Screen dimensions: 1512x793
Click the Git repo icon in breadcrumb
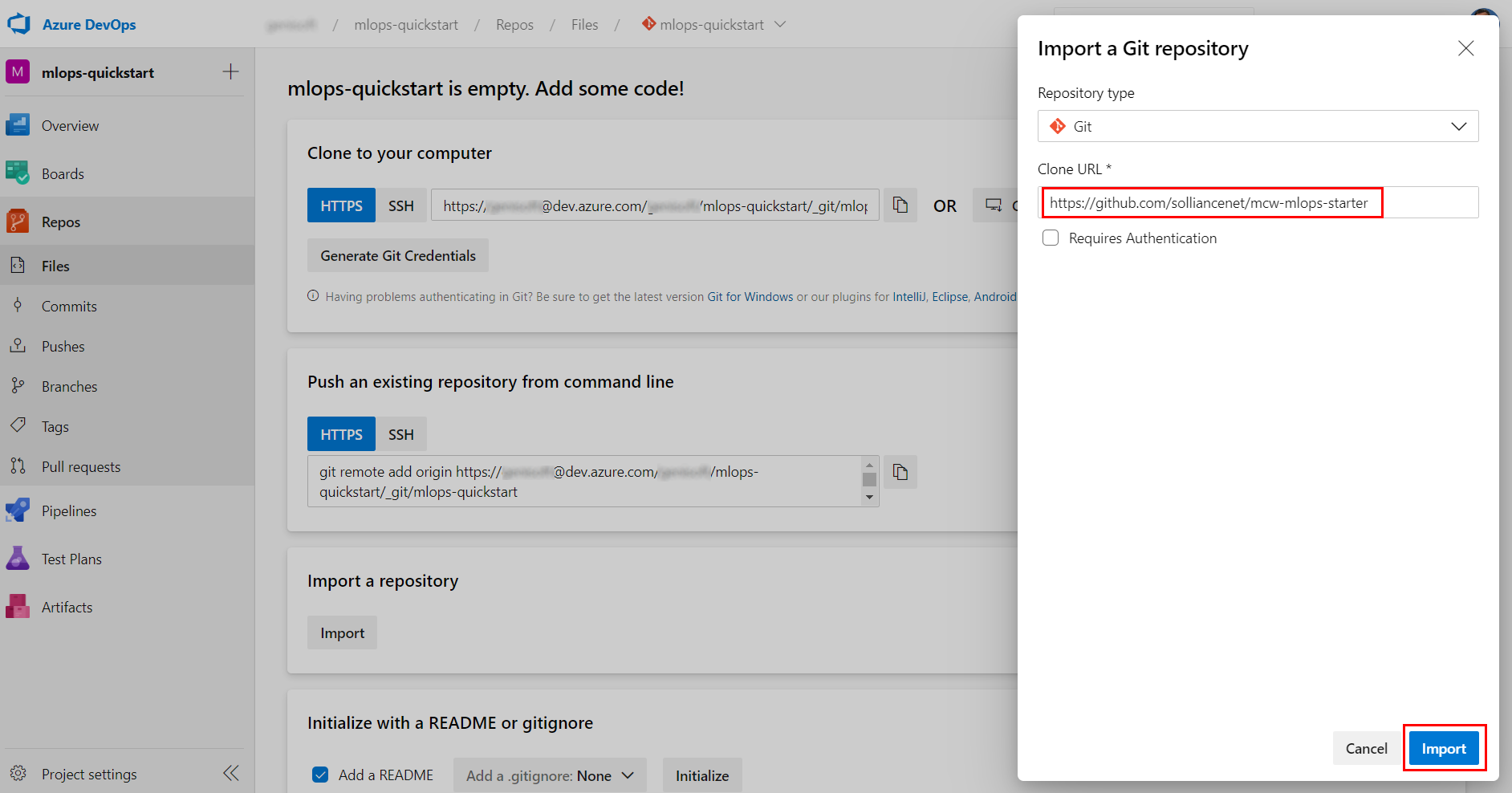pos(648,24)
